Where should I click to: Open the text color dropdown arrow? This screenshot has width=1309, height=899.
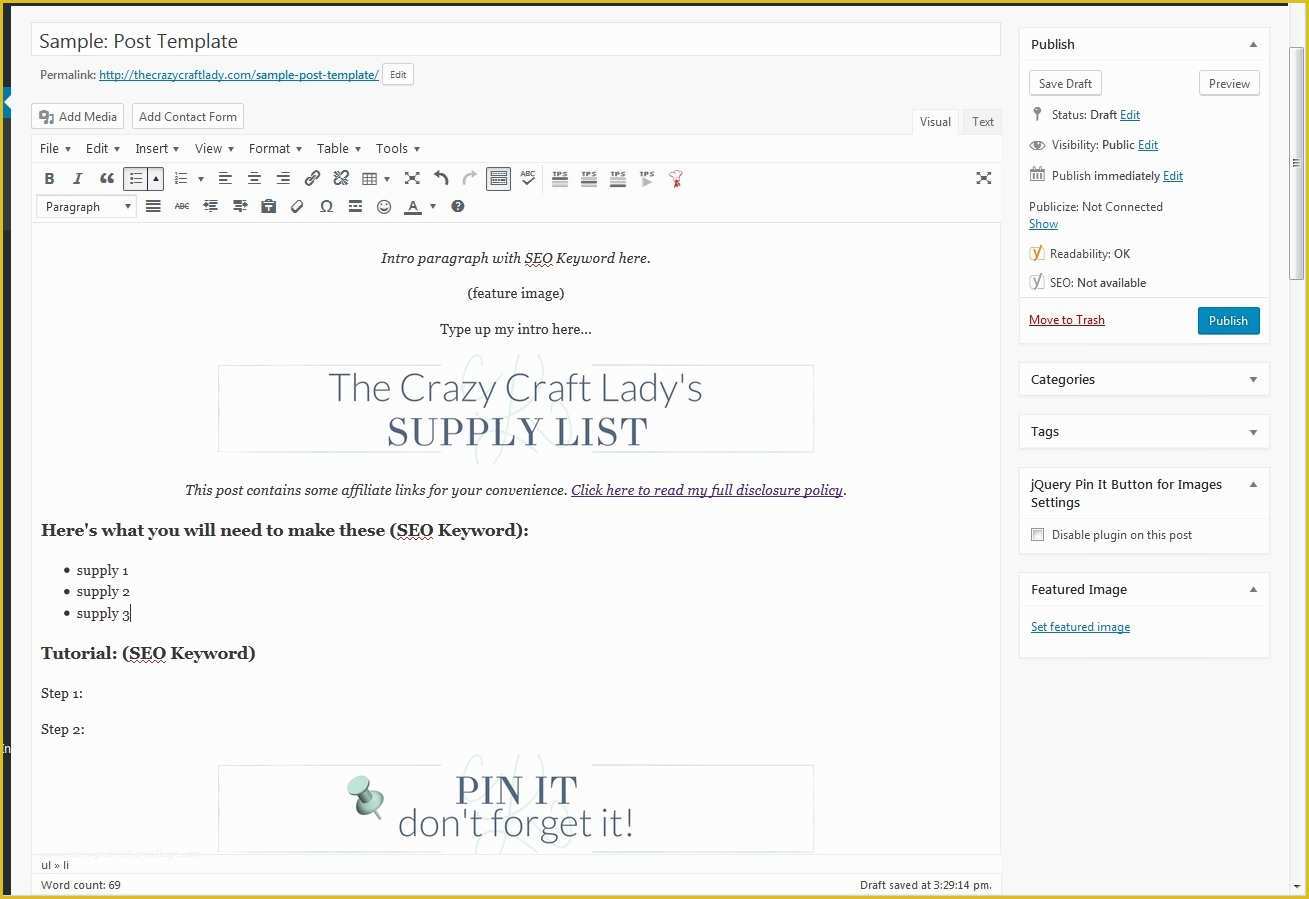click(433, 206)
